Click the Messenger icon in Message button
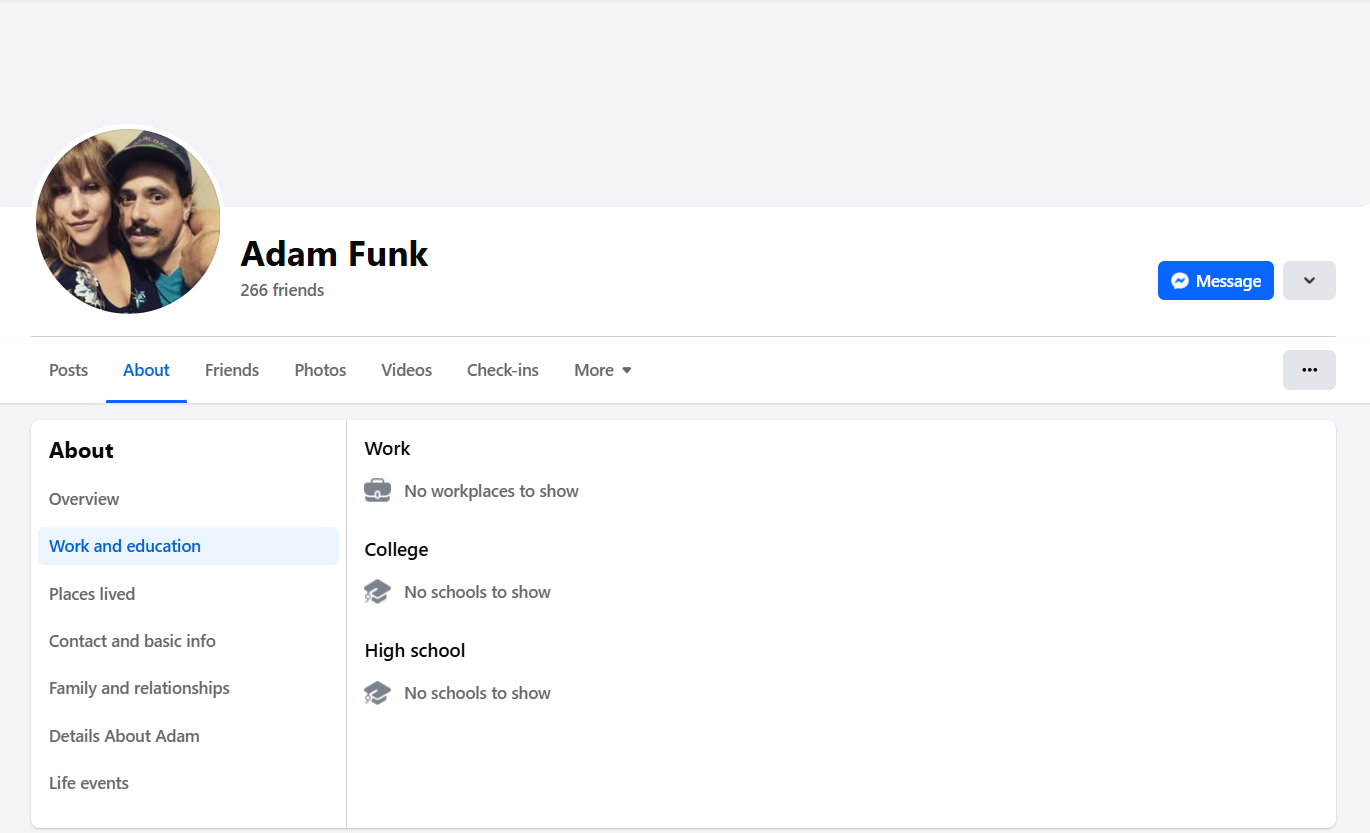The width and height of the screenshot is (1370, 833). coord(1180,281)
